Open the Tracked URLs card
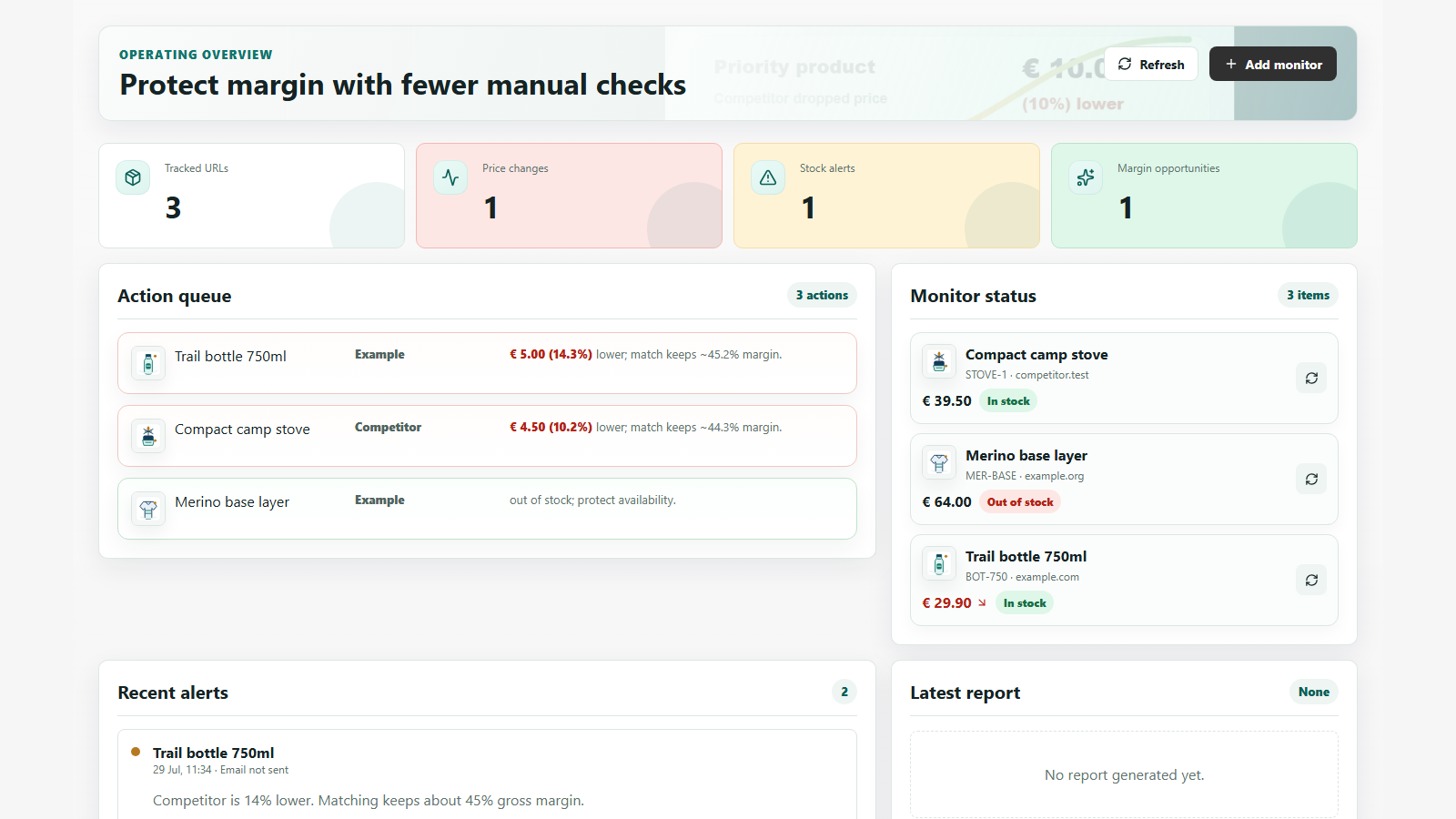The width and height of the screenshot is (1456, 819). coord(251,196)
